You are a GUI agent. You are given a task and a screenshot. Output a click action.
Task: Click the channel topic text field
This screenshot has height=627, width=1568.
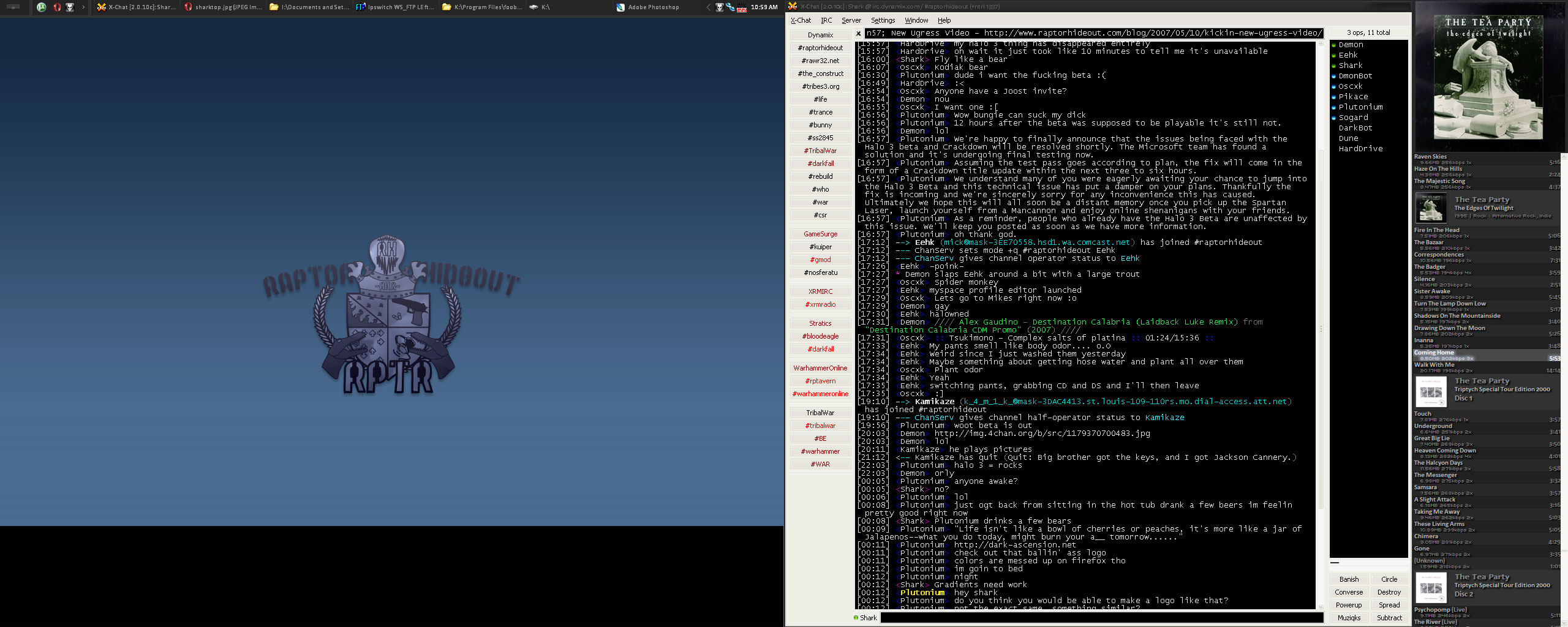[1094, 33]
